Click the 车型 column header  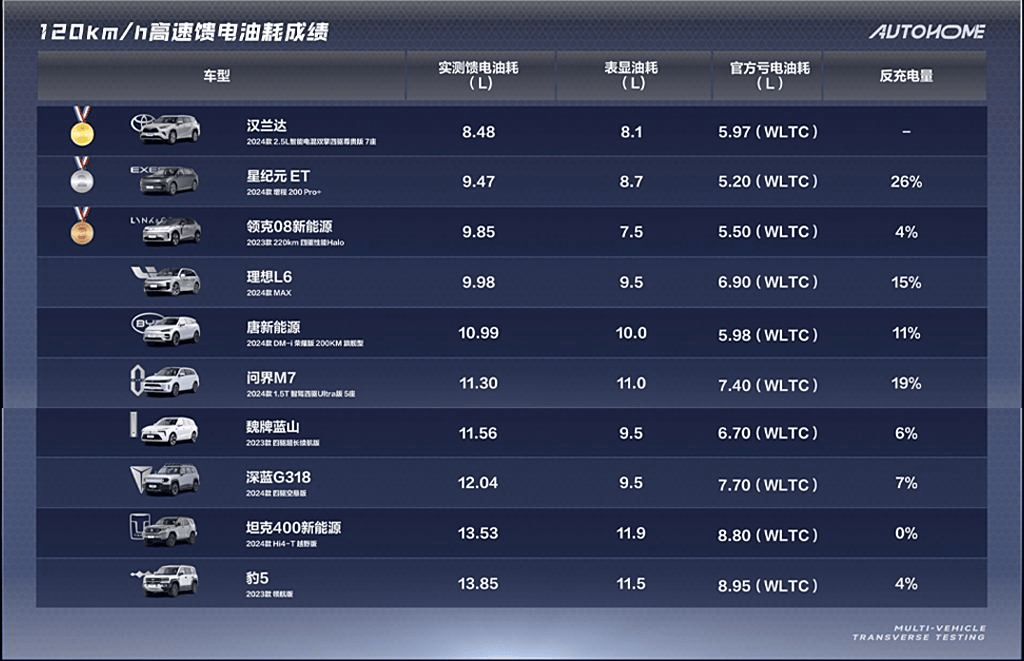tap(217, 76)
